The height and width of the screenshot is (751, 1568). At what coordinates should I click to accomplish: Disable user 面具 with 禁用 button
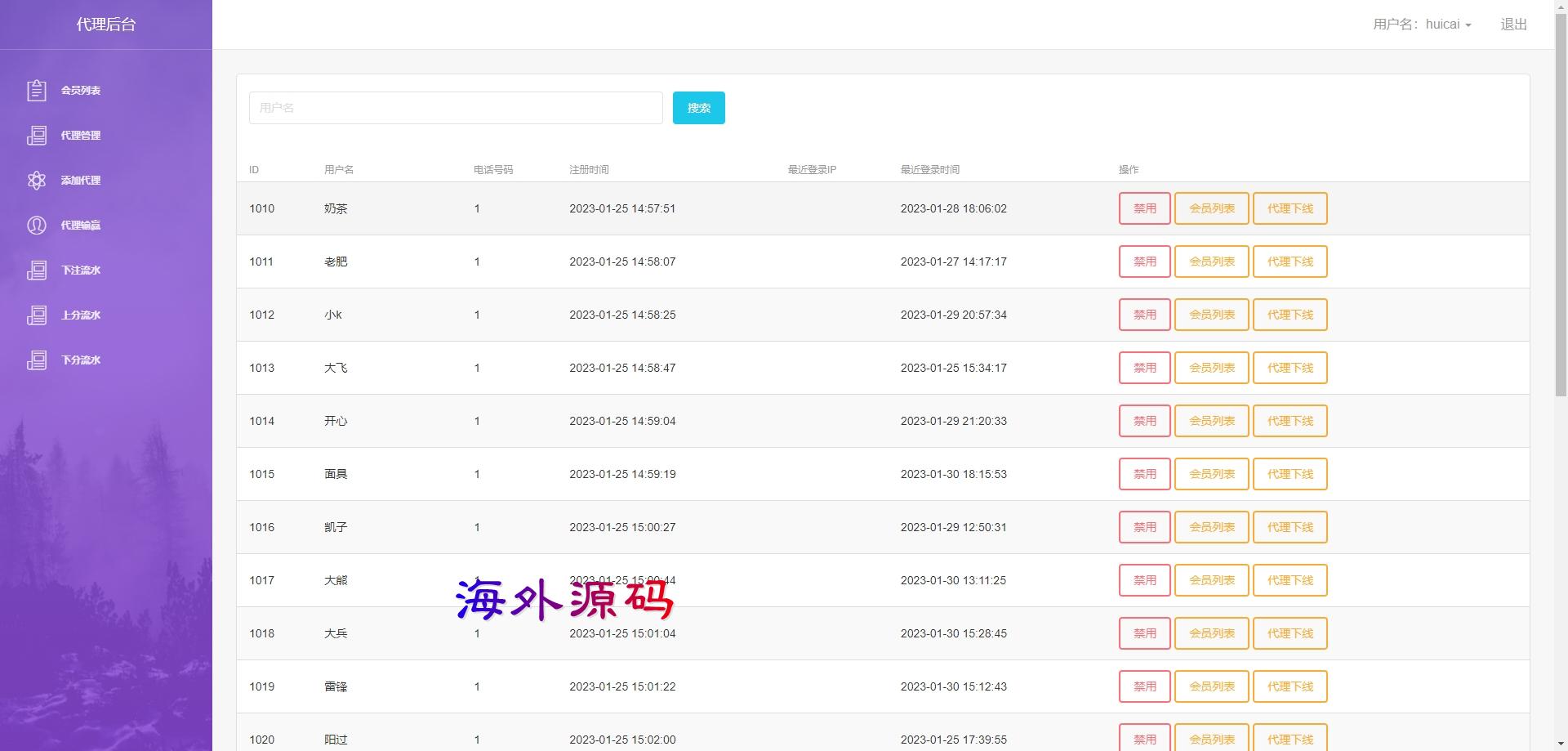[x=1144, y=474]
